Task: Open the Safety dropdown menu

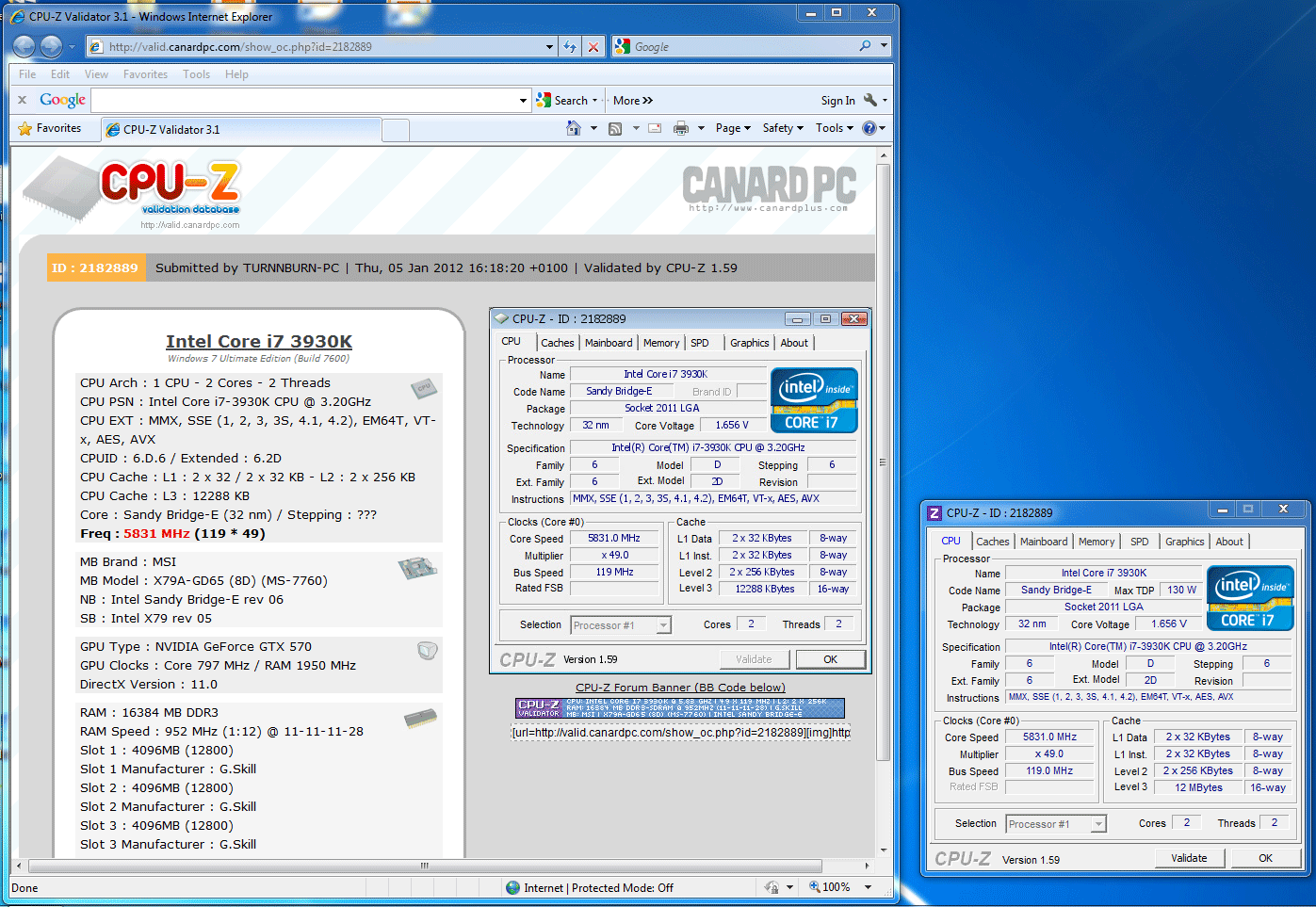Action: point(783,128)
